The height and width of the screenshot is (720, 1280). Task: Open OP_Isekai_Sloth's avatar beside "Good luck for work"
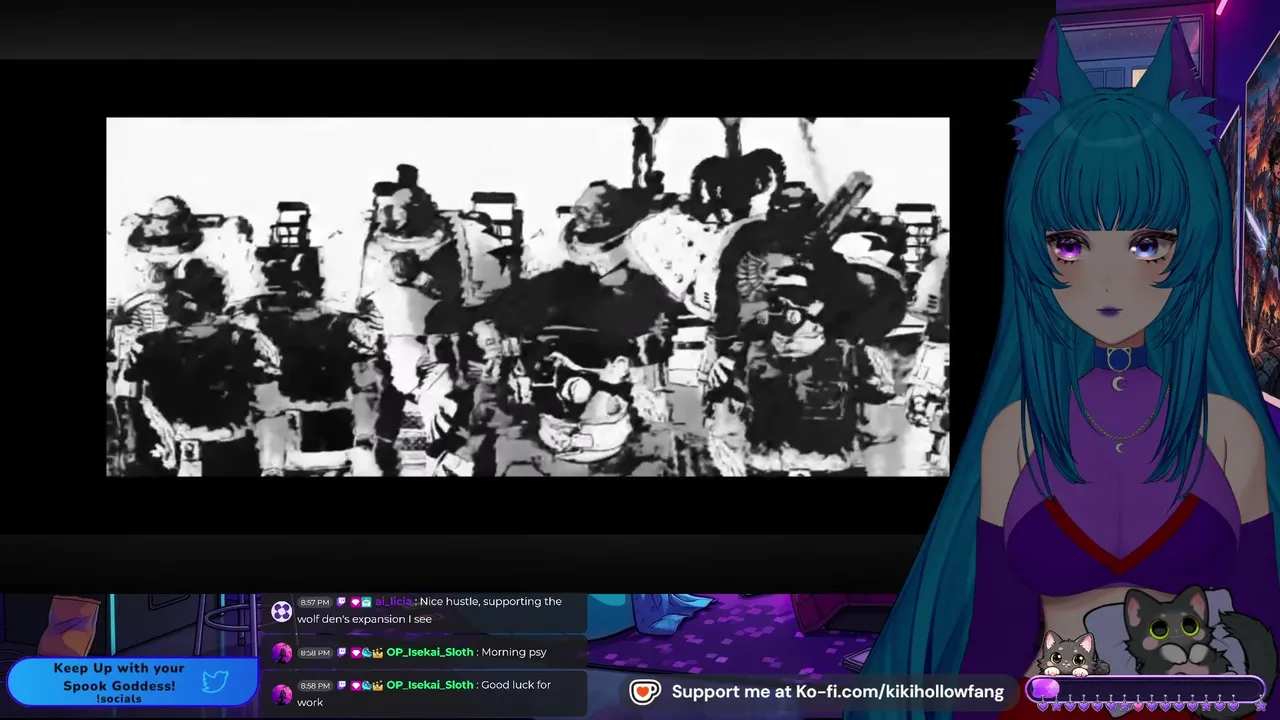click(x=282, y=693)
